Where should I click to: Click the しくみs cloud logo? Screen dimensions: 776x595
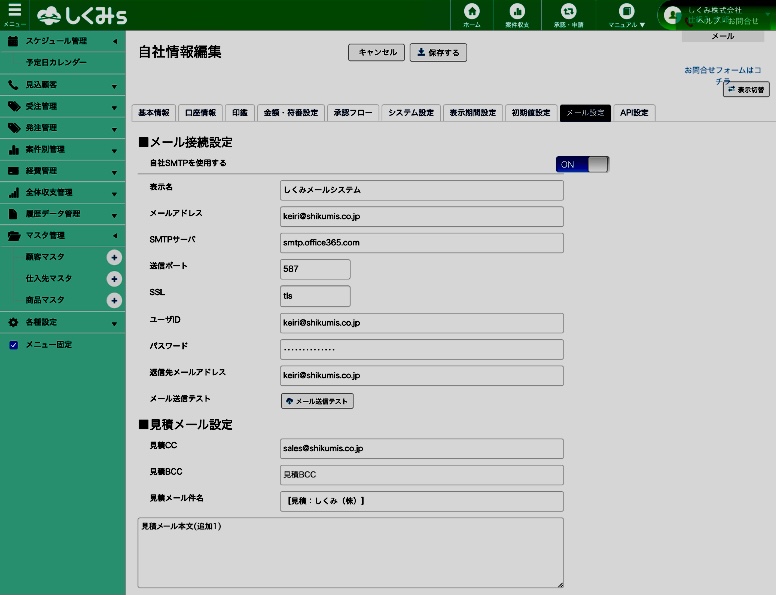82,15
